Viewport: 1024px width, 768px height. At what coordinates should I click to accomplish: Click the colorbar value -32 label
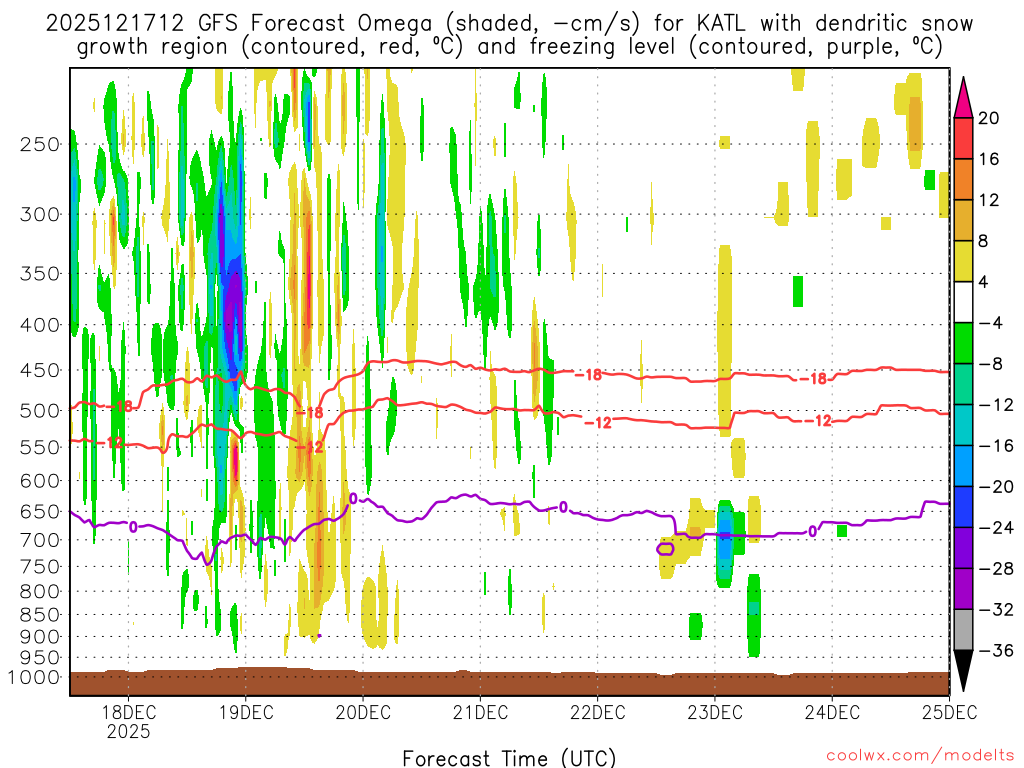tap(996, 610)
